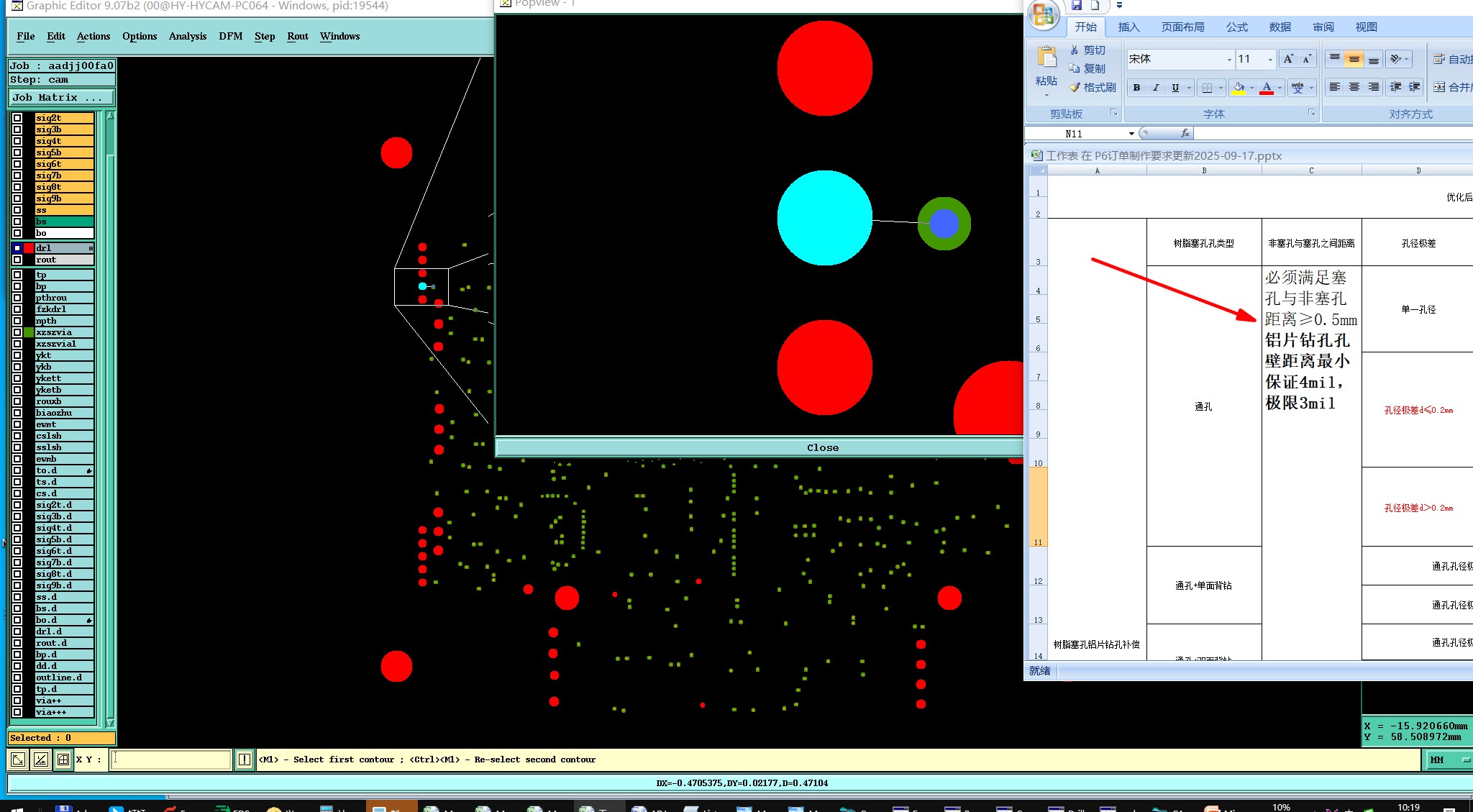Expand the font size 11 dropdown
Viewport: 1473px width, 812px height.
(1270, 59)
